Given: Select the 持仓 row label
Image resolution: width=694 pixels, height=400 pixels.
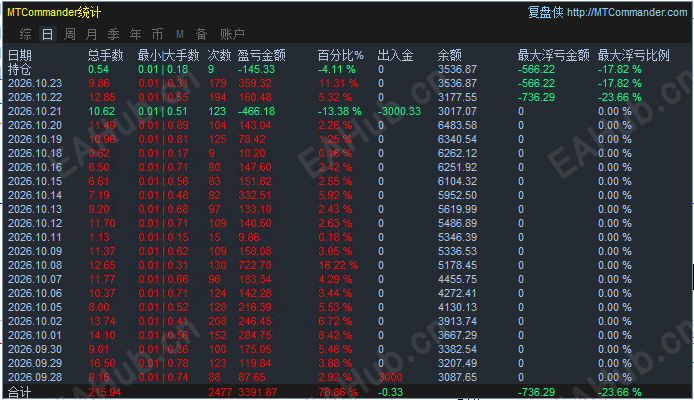Looking at the screenshot, I should [20, 69].
